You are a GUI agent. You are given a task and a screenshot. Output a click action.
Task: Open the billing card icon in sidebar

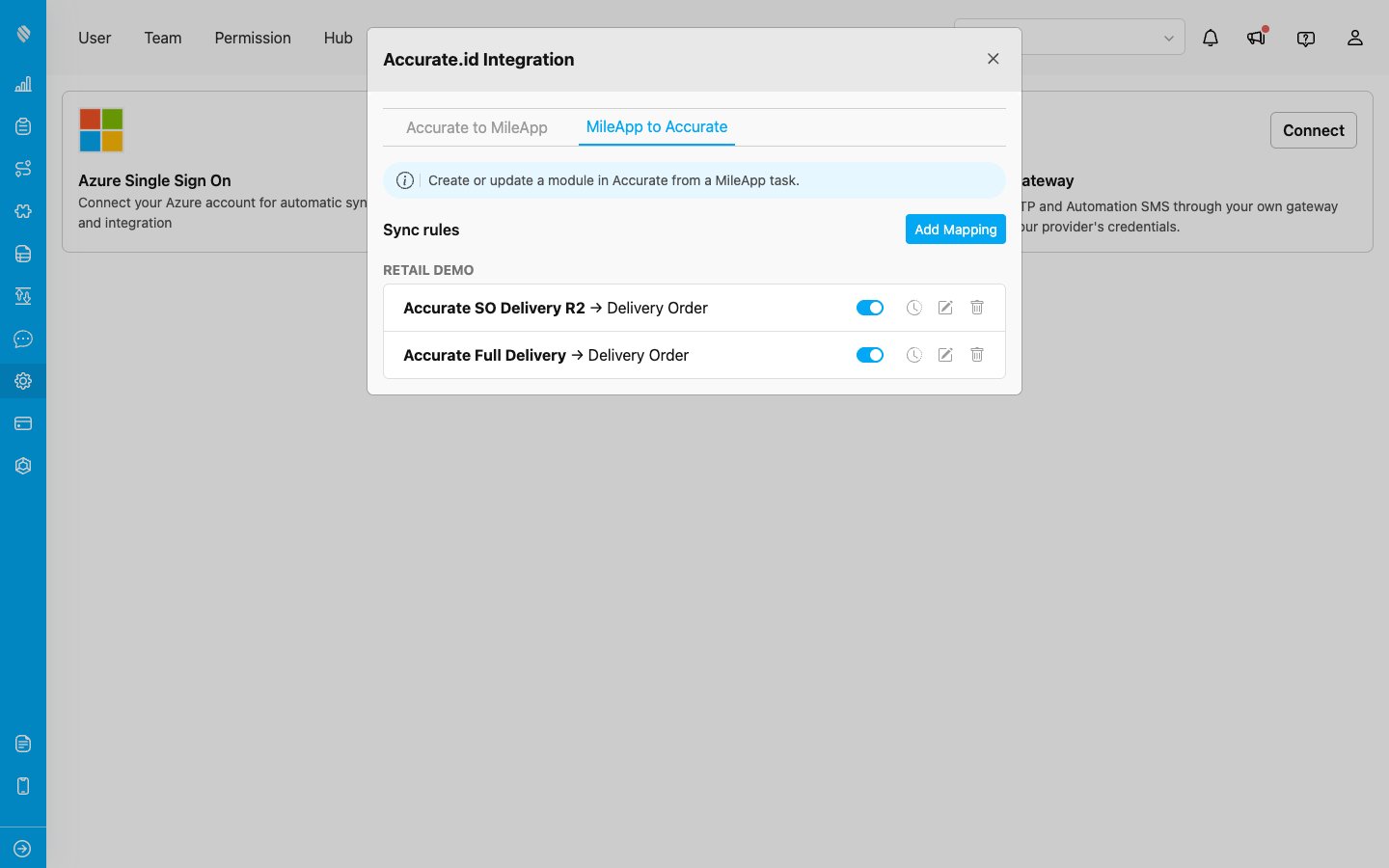23,423
